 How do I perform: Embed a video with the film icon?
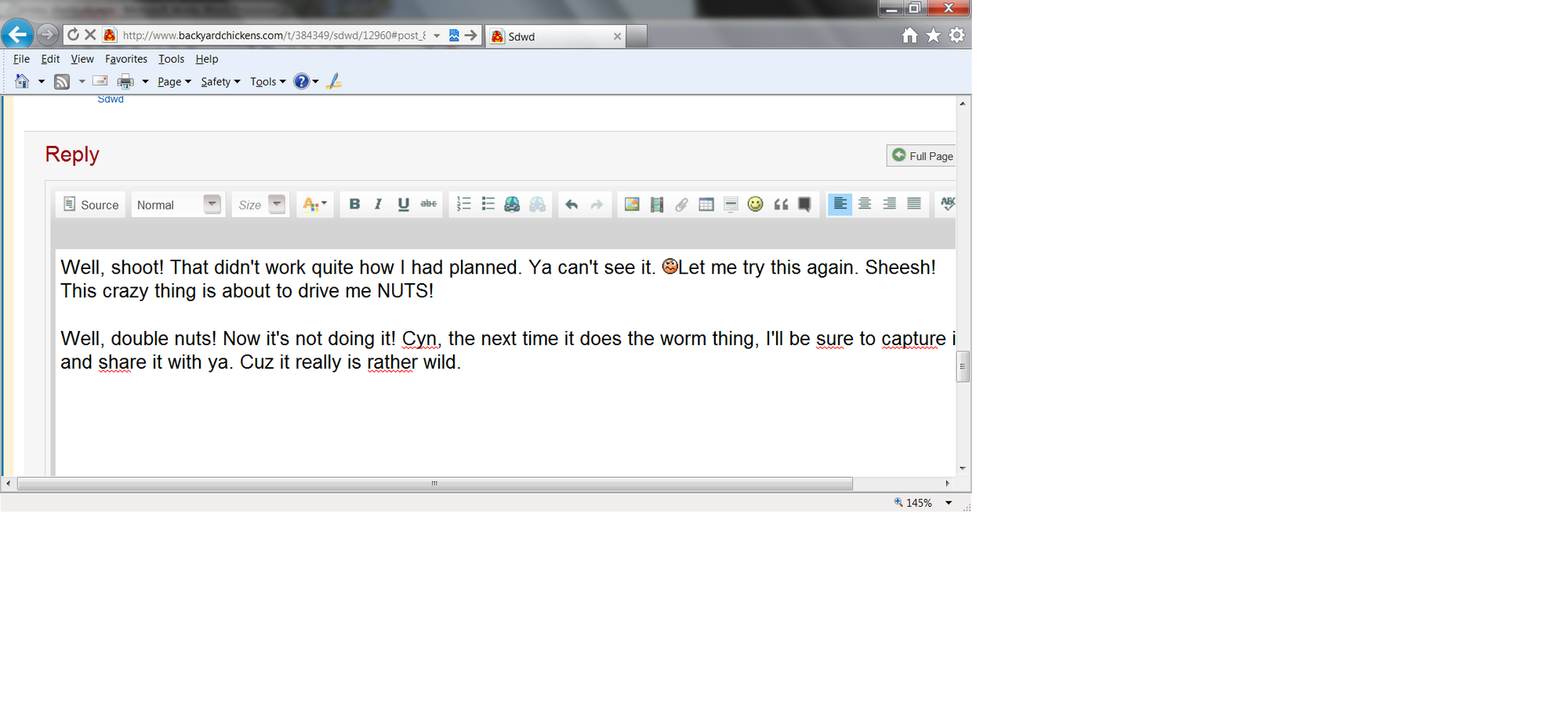point(657,205)
